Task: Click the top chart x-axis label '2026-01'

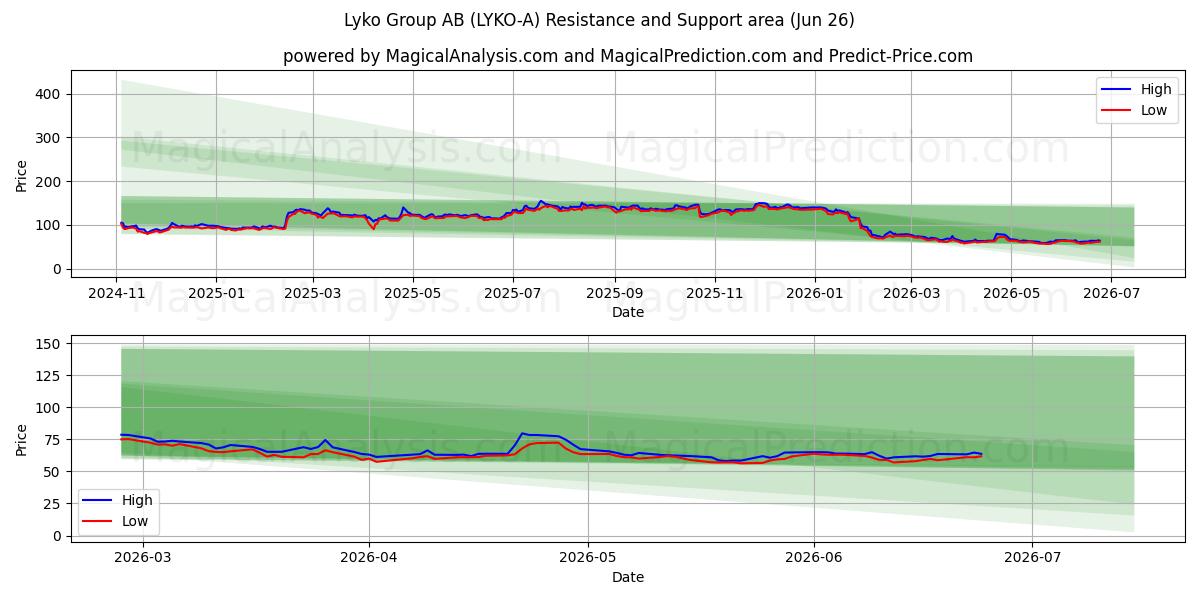Action: coord(814,293)
